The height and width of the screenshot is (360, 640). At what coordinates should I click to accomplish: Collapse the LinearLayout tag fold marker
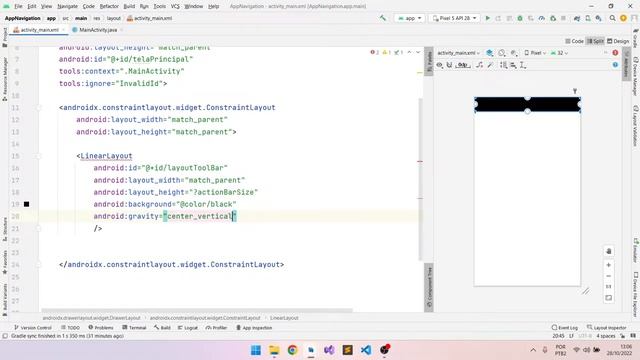[x=38, y=156]
